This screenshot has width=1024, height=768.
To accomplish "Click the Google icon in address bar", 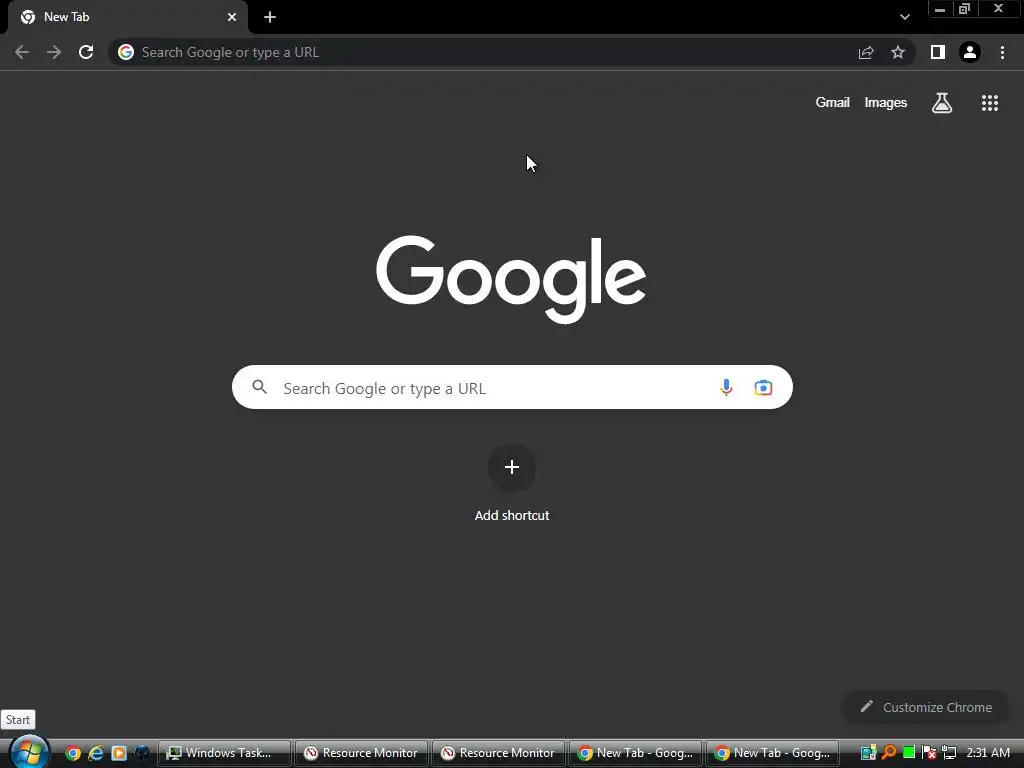I will [x=126, y=52].
